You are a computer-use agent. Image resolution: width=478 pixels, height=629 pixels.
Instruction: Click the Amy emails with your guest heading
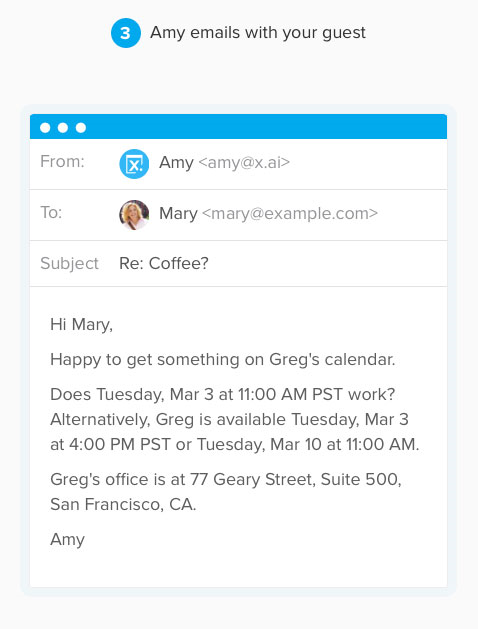[258, 33]
